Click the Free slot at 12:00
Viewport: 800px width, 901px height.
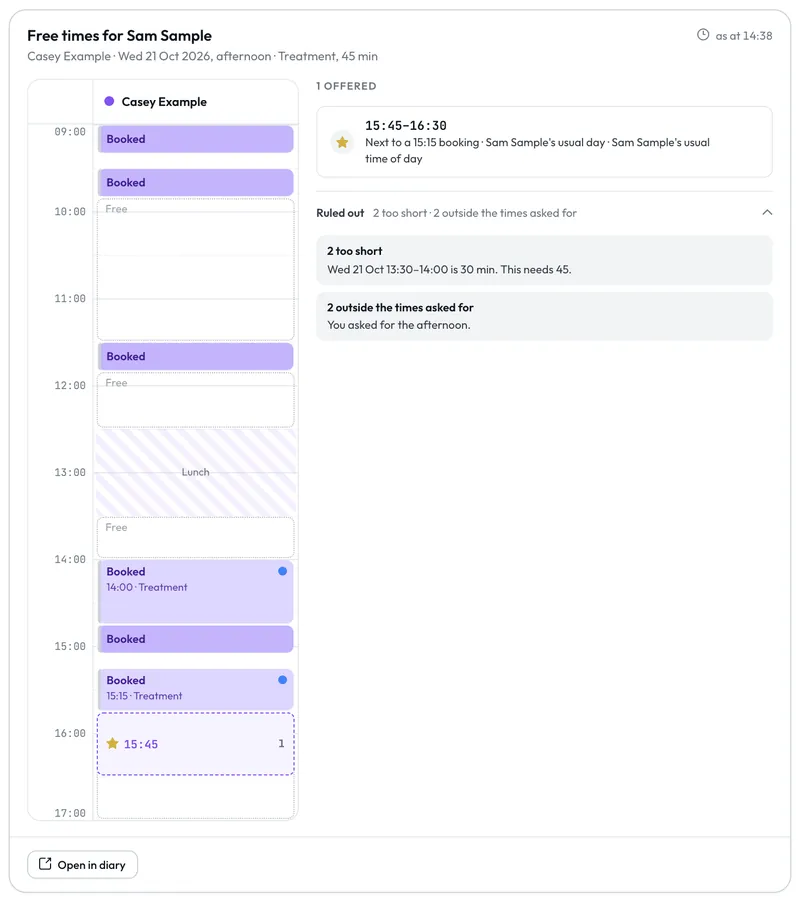point(195,400)
